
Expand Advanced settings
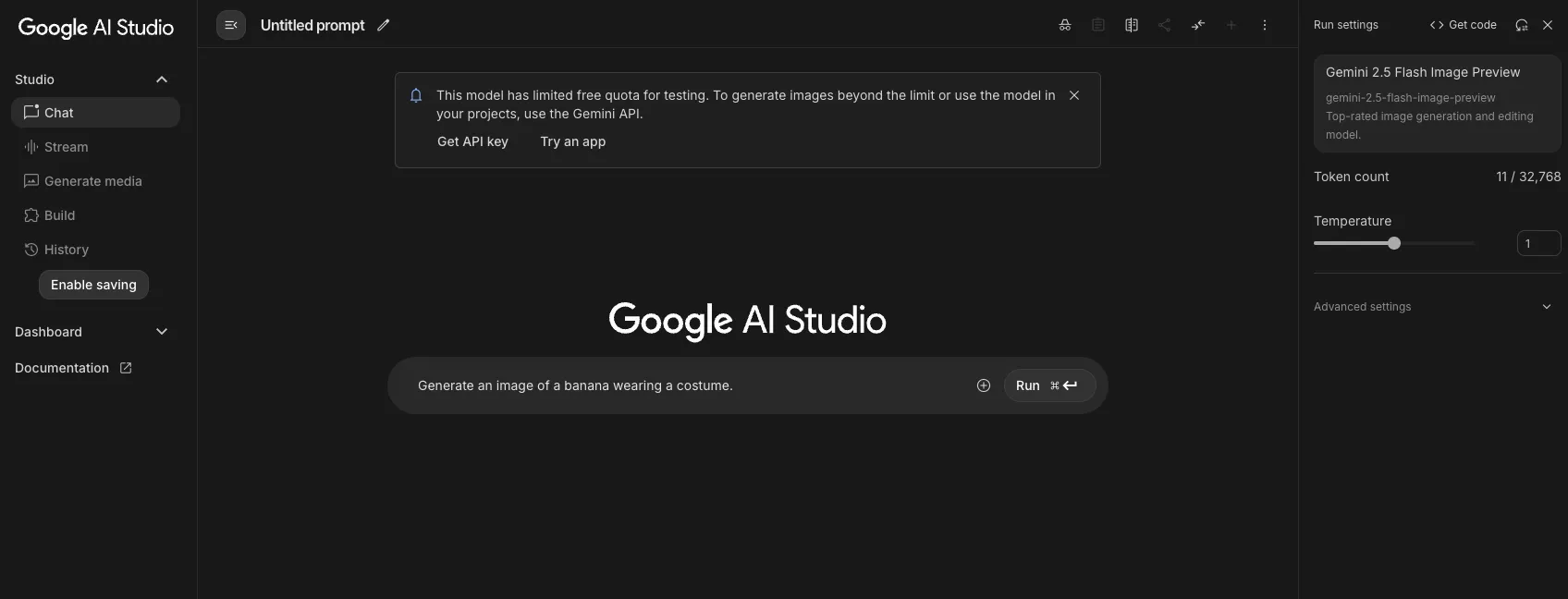[1437, 307]
